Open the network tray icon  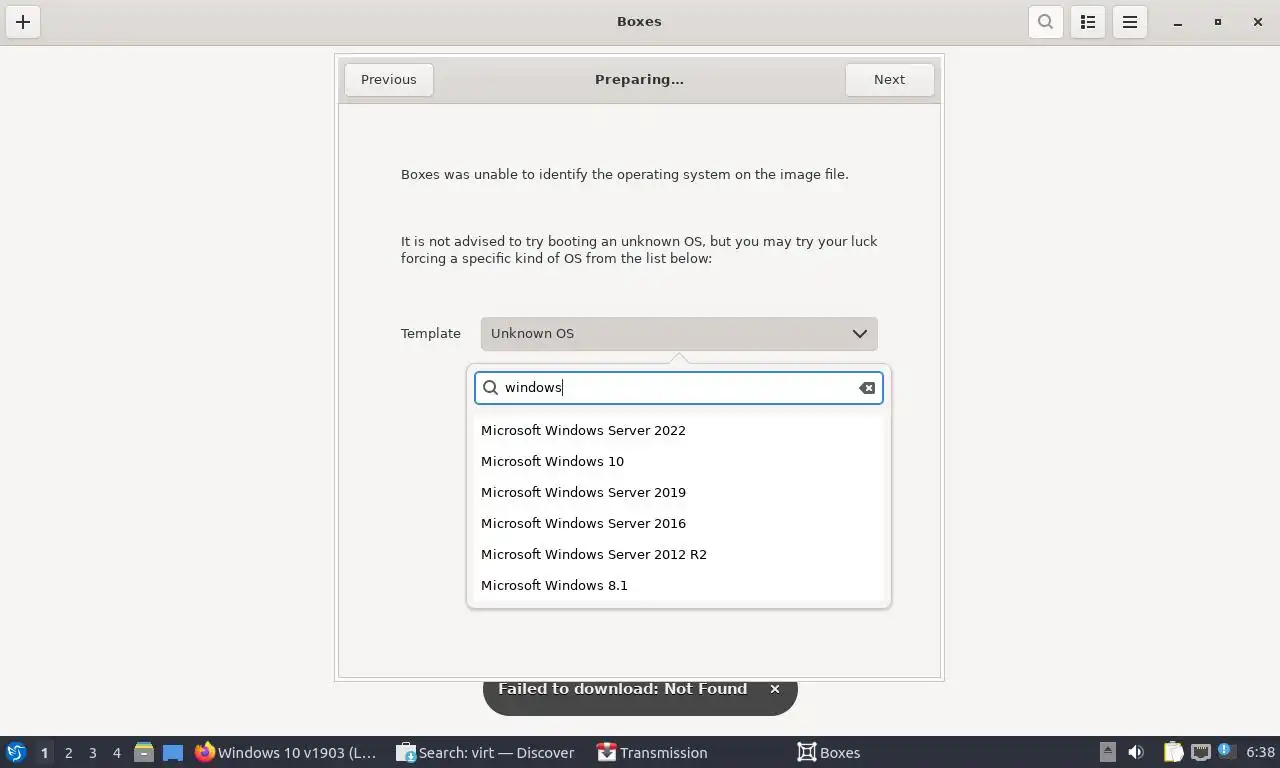1200,753
